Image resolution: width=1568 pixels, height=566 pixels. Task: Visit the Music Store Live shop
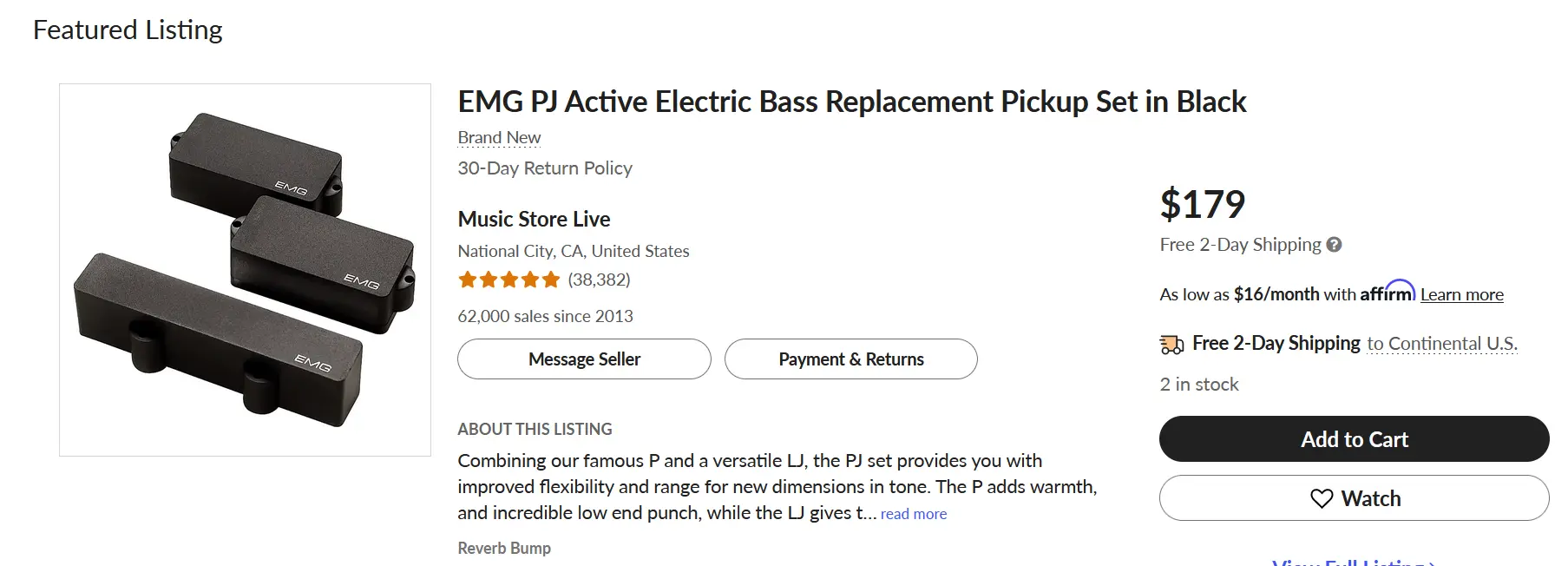(534, 219)
